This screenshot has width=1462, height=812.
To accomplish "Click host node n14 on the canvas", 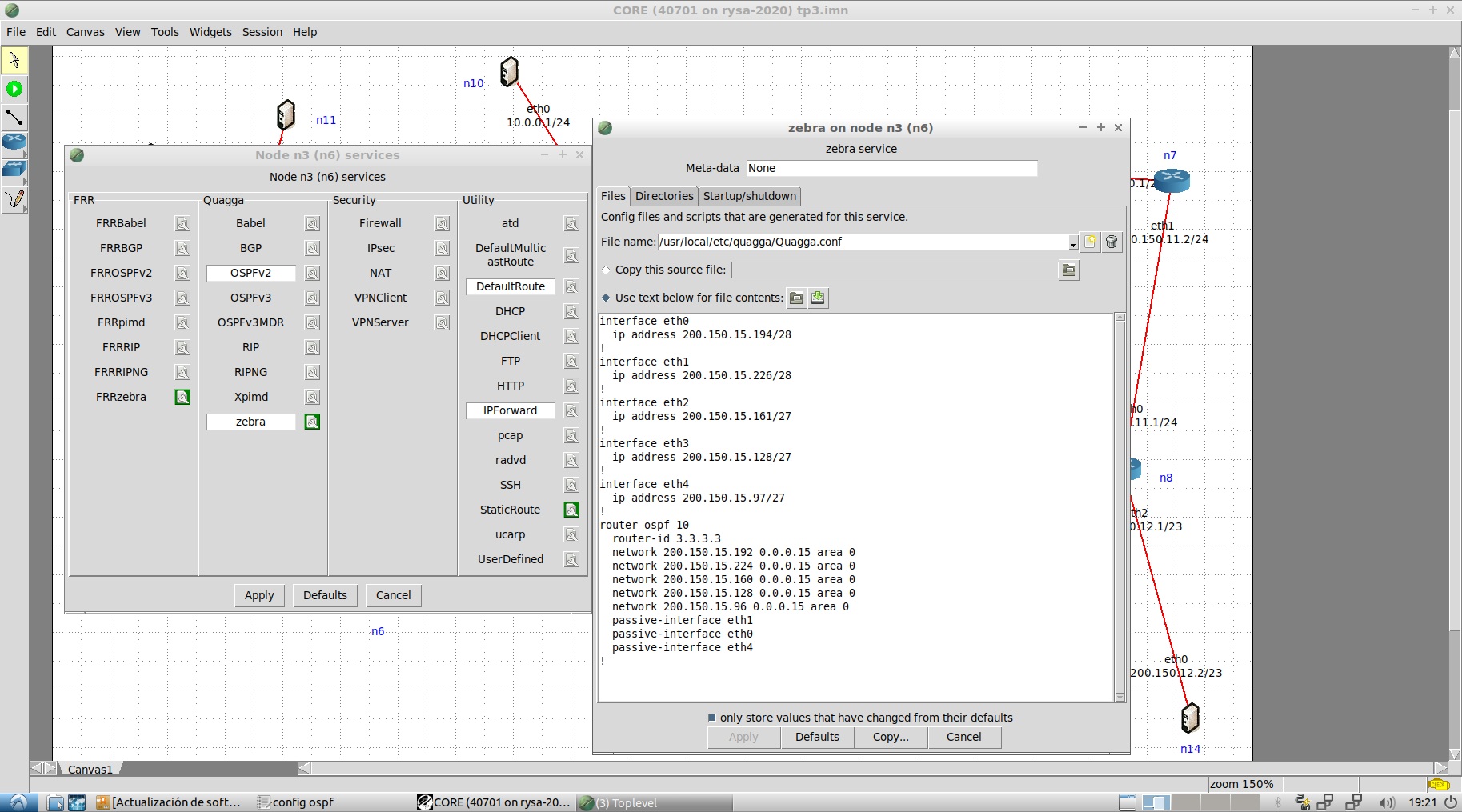I will click(x=1190, y=718).
